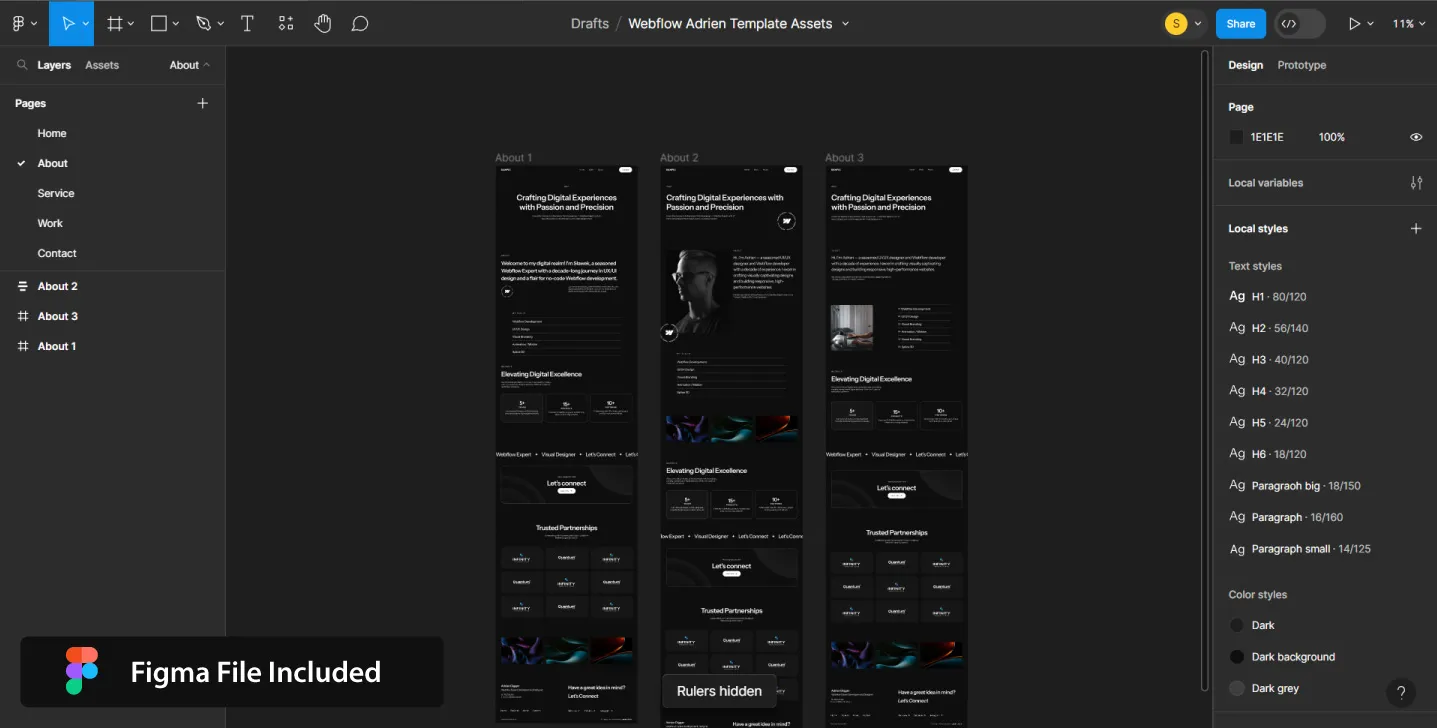Click Webflow Adrien Template Assets title
The width and height of the screenshot is (1437, 728).
coord(730,24)
